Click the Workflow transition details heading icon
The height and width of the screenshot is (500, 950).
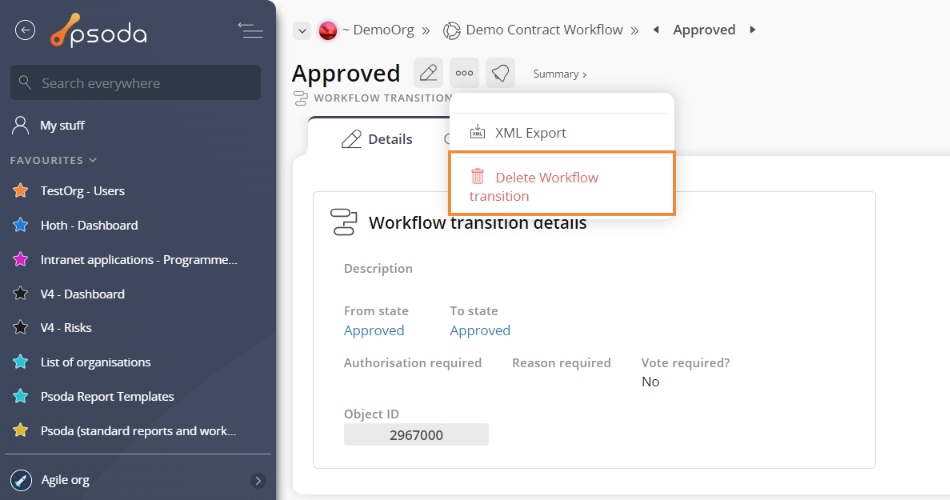point(344,222)
